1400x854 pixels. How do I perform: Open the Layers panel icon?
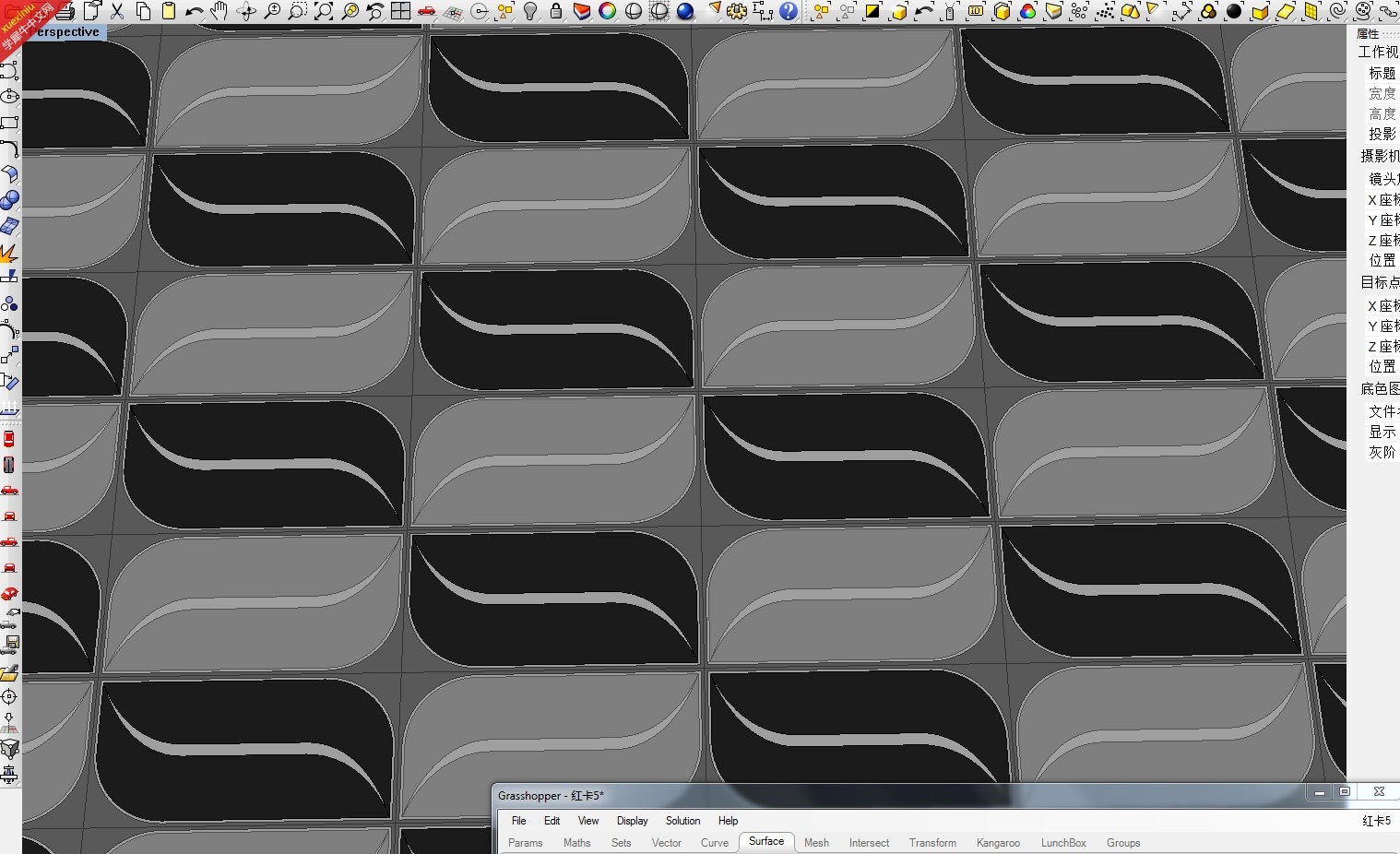click(x=582, y=11)
